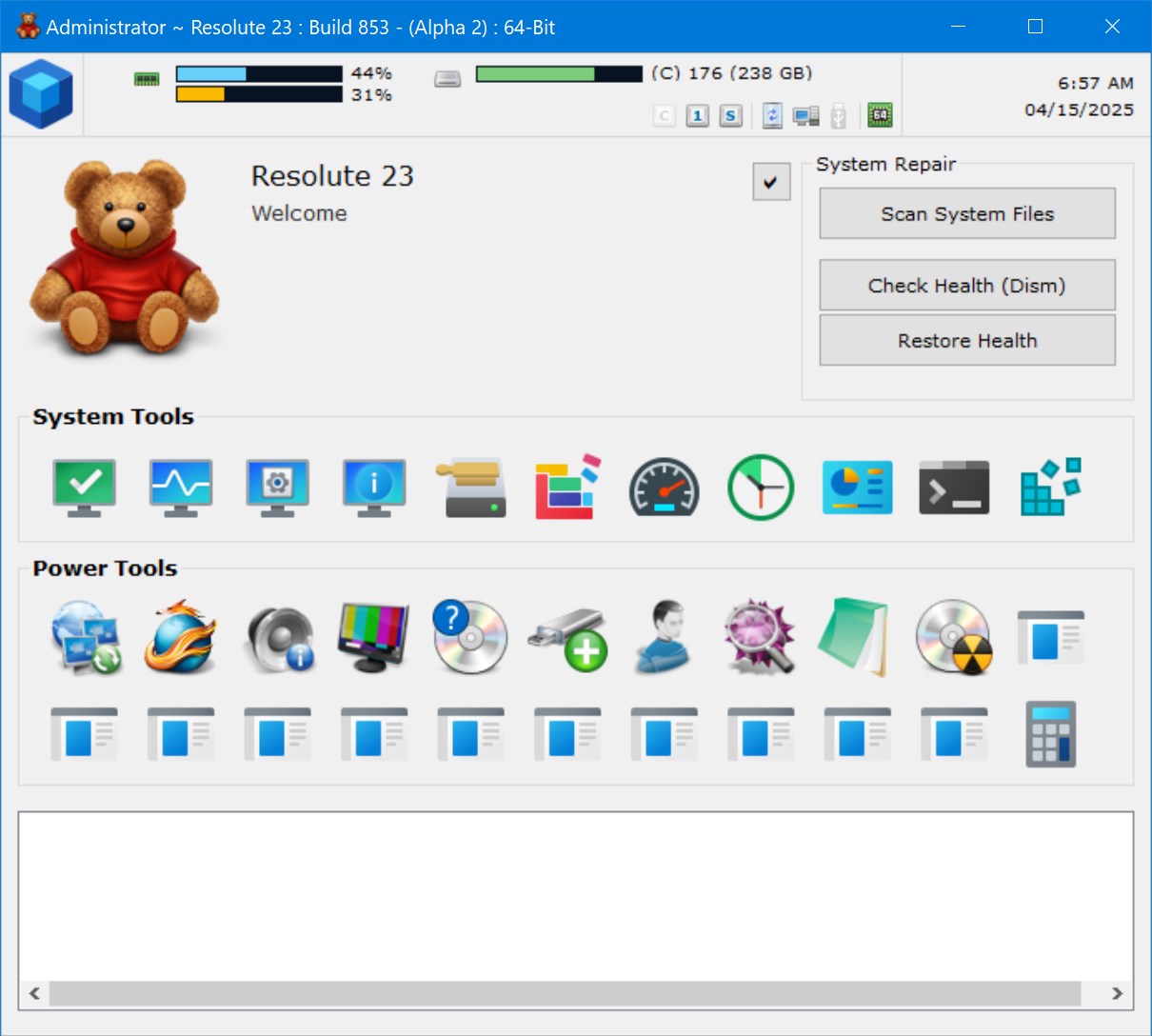Image resolution: width=1152 pixels, height=1036 pixels.
Task: Open the info monitor system tool
Action: tap(374, 488)
